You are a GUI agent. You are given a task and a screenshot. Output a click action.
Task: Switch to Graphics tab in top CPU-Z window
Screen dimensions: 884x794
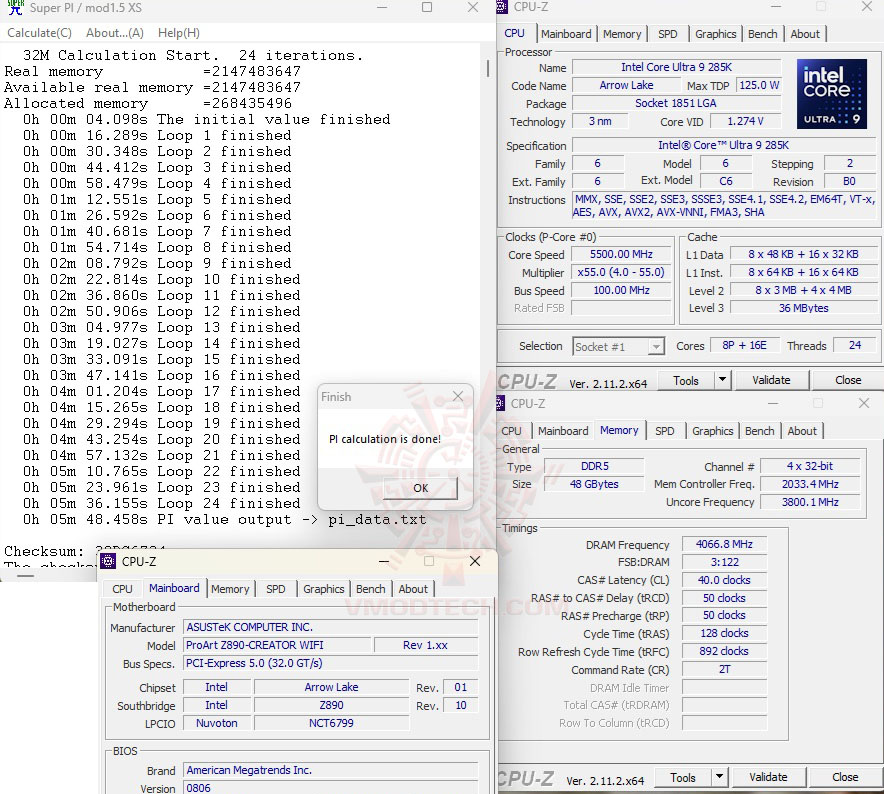[715, 34]
